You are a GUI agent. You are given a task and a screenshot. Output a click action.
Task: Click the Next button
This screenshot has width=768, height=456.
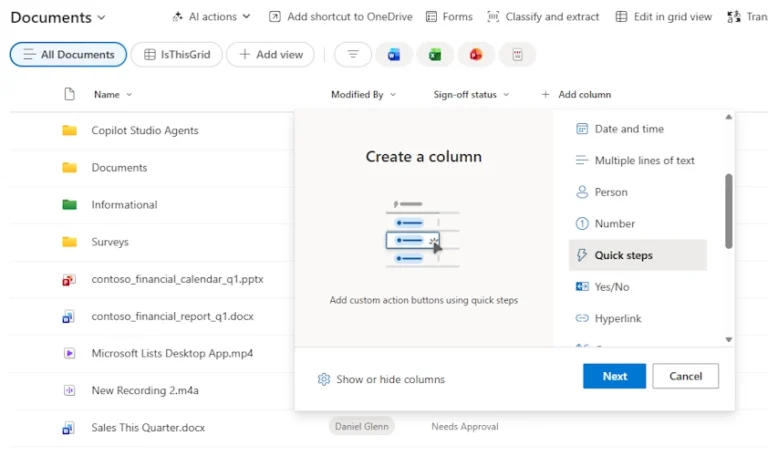pyautogui.click(x=614, y=376)
